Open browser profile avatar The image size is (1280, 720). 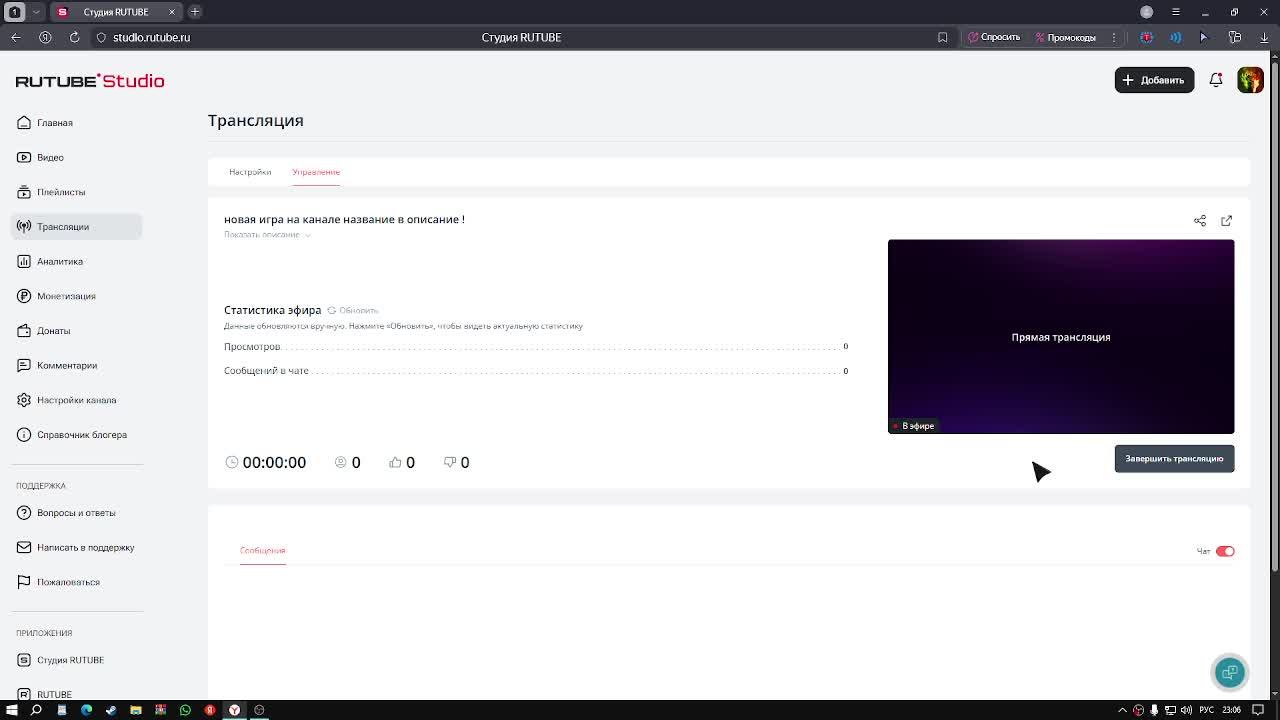[x=1147, y=12]
